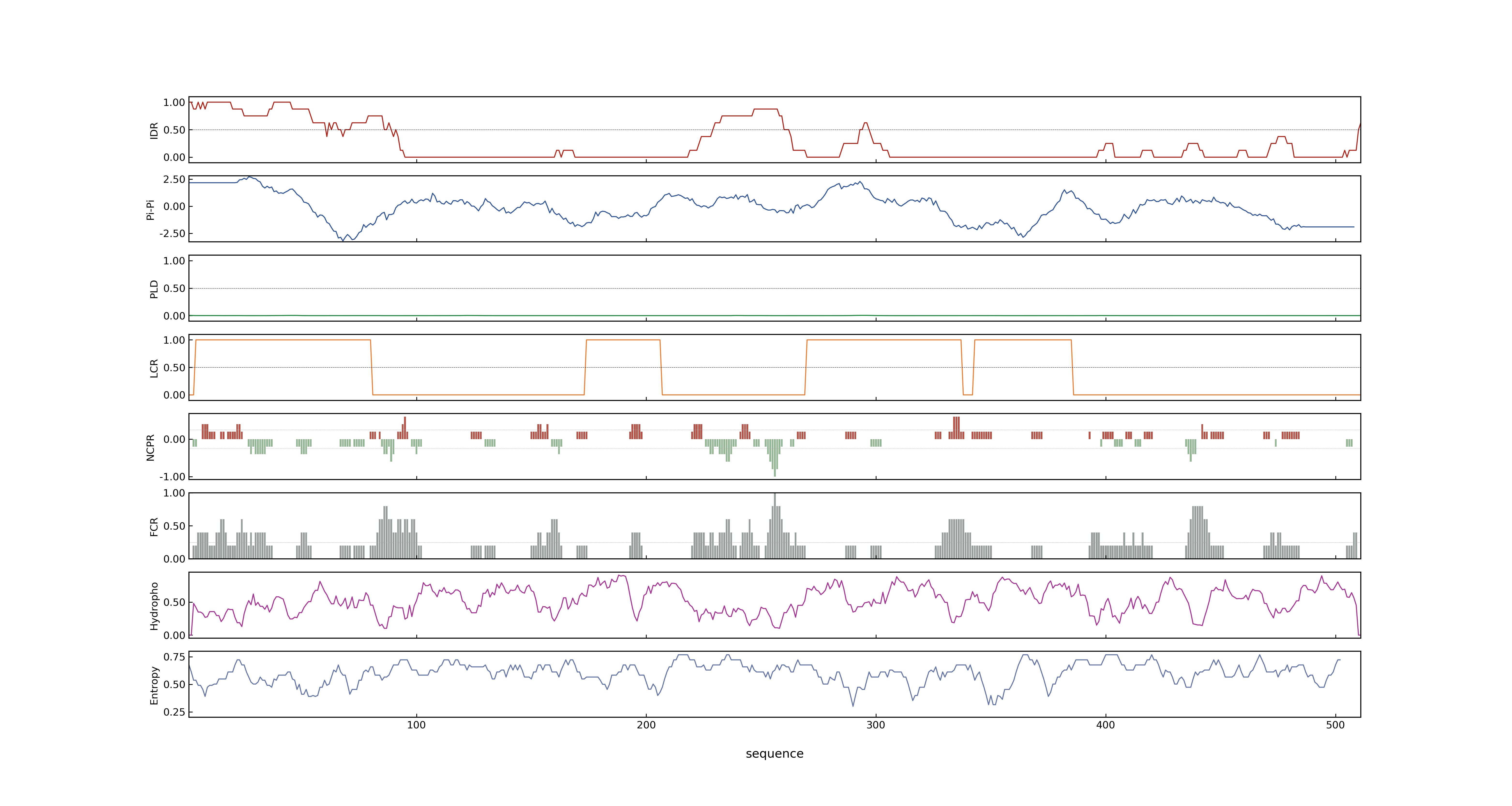Click the 1.00 tick on FCR axis
This screenshot has width=1512, height=806.
click(174, 493)
